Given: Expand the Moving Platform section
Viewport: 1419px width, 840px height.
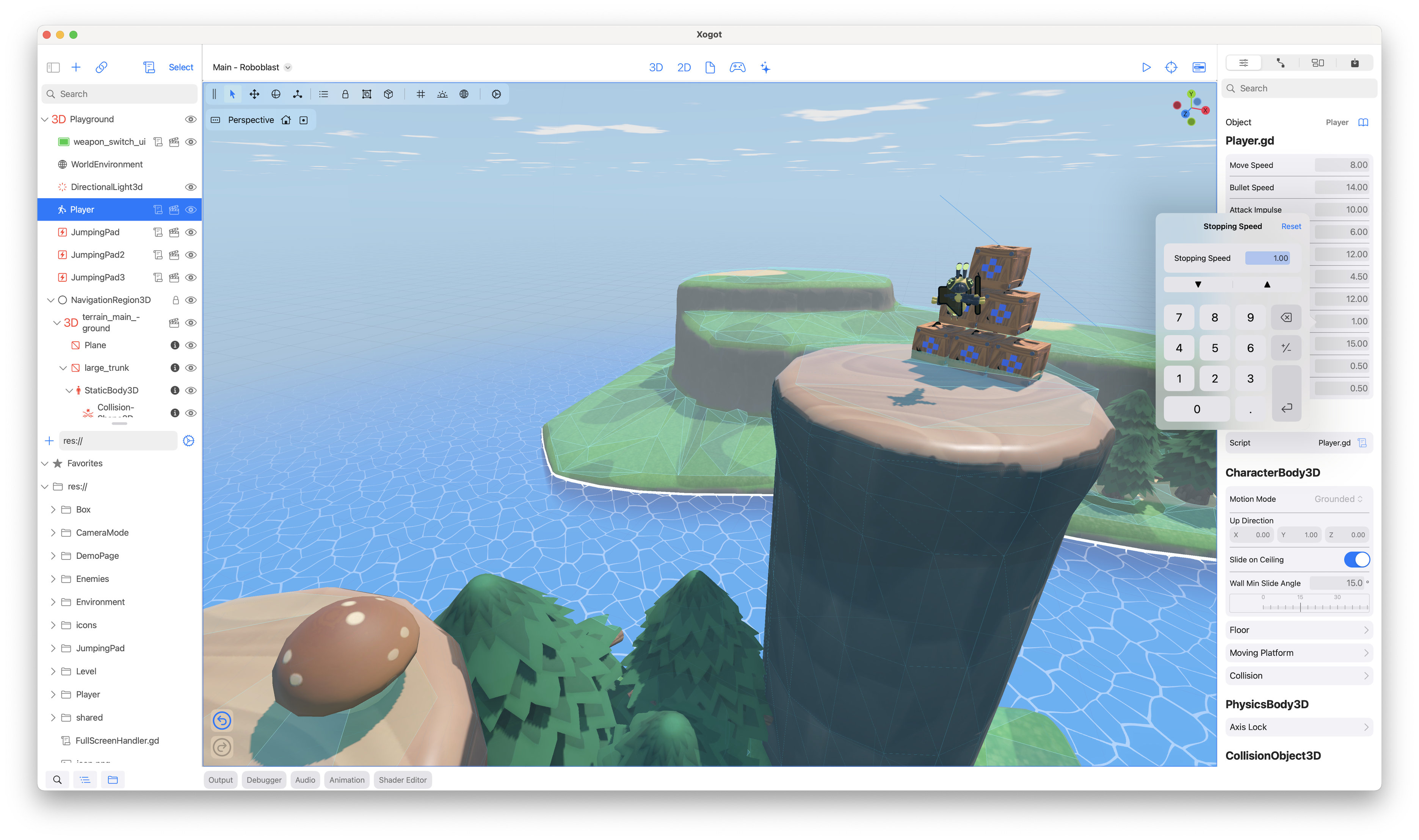Looking at the screenshot, I should [1298, 653].
